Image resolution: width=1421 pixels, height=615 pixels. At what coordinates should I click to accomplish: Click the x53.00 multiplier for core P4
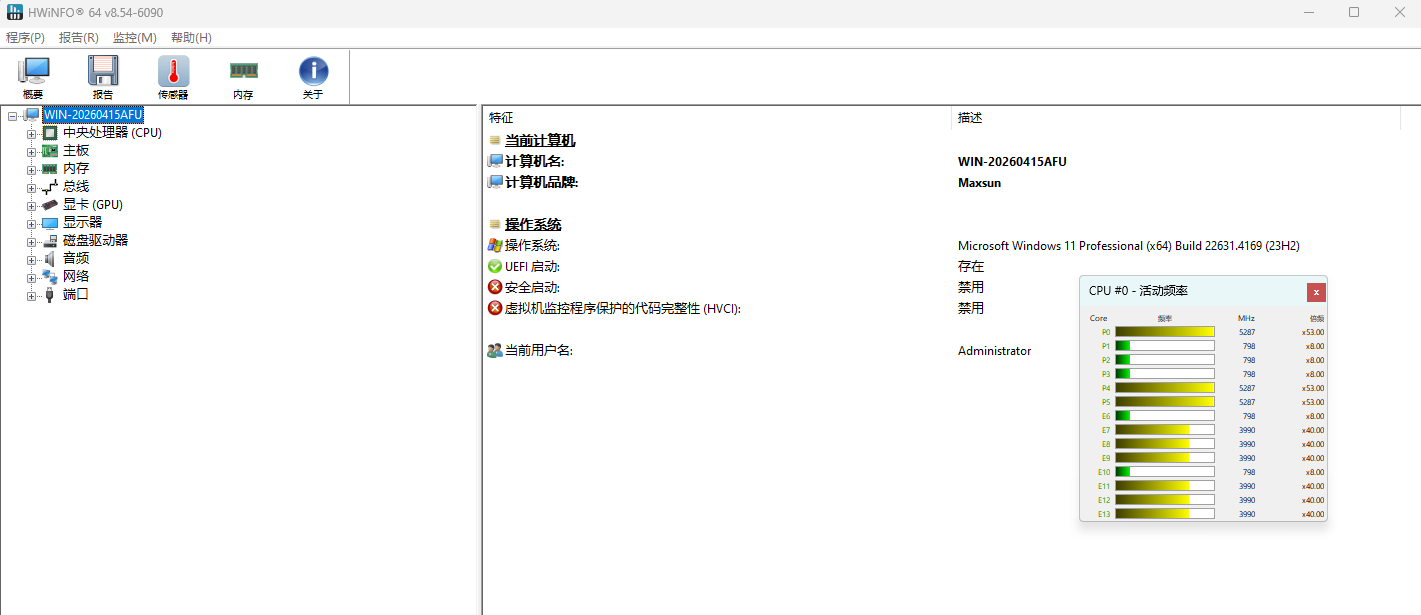1313,387
